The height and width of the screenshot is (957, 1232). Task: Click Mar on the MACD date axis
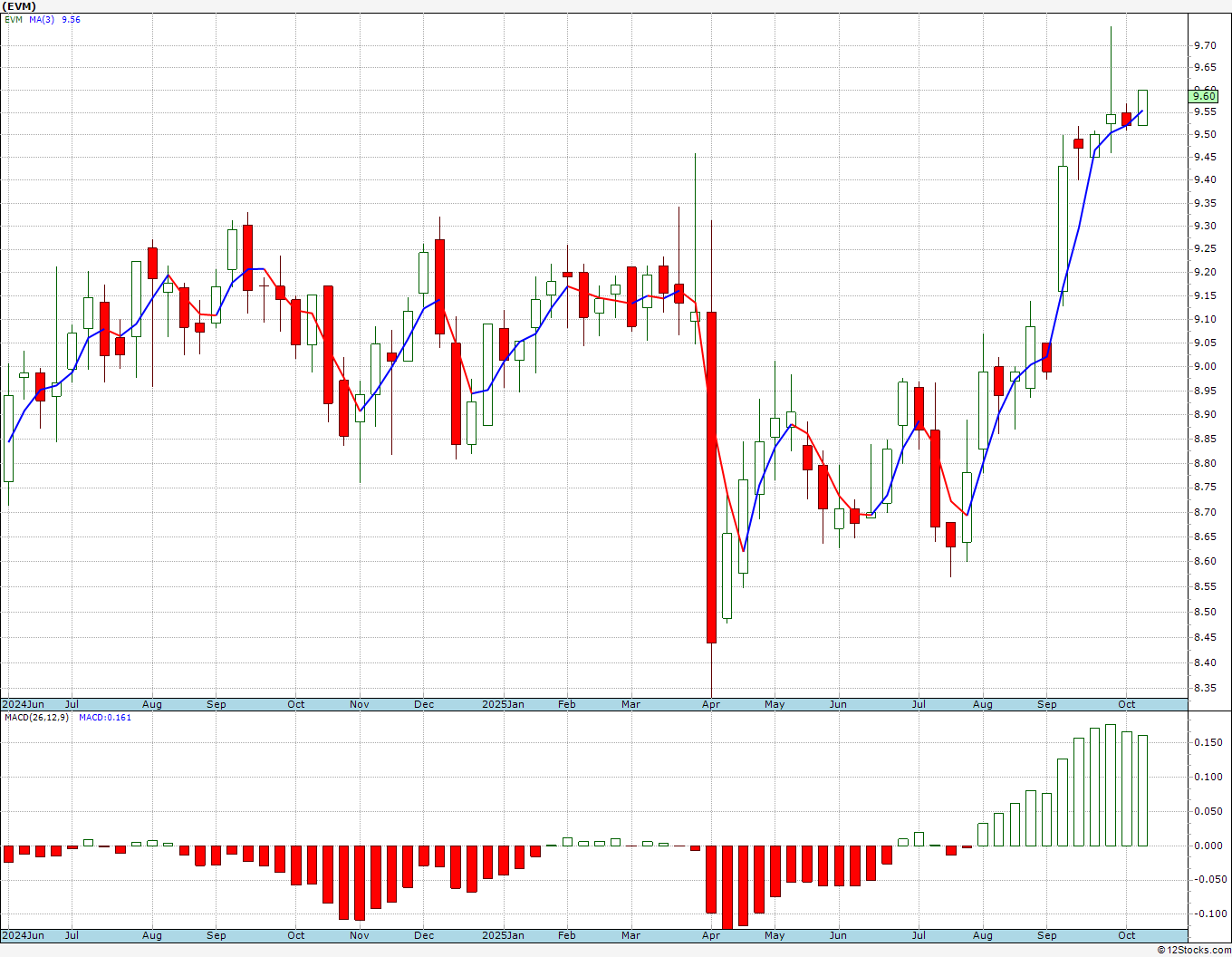[x=631, y=935]
